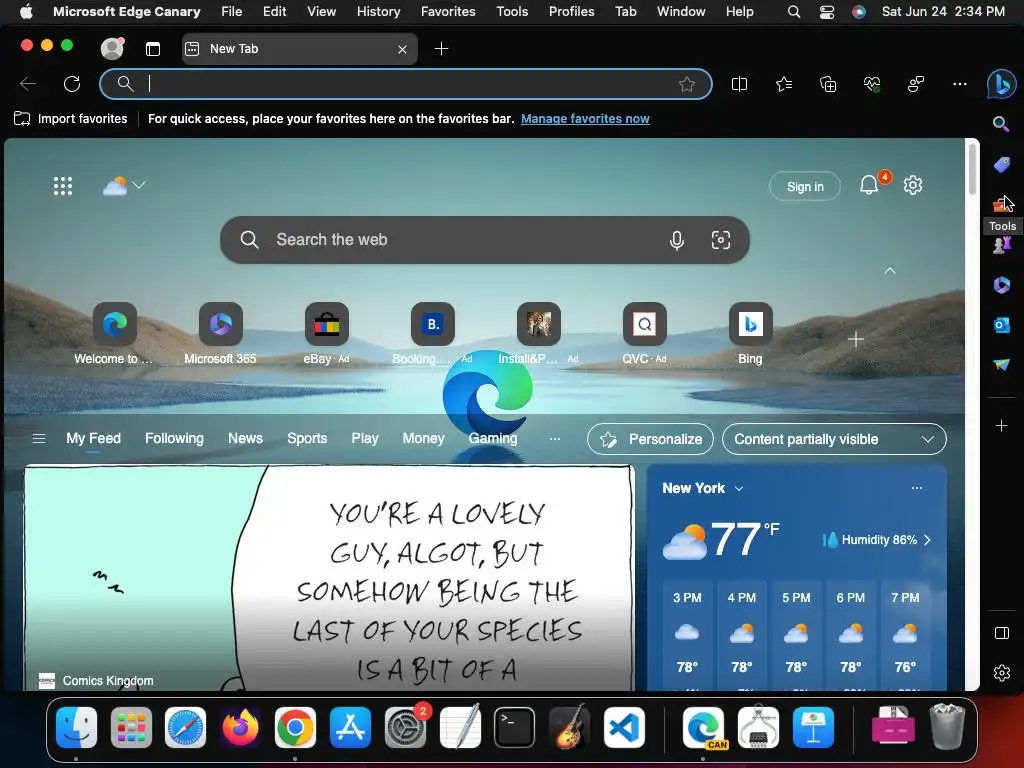Expand the weather dropdown near launcher

138,185
